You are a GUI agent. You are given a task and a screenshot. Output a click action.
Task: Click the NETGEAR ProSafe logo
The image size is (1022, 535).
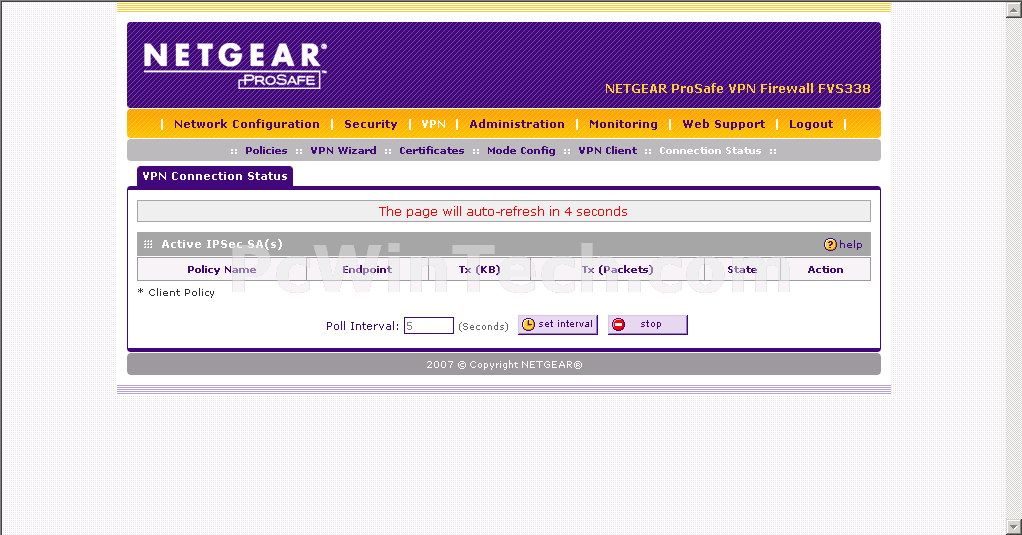click(235, 65)
